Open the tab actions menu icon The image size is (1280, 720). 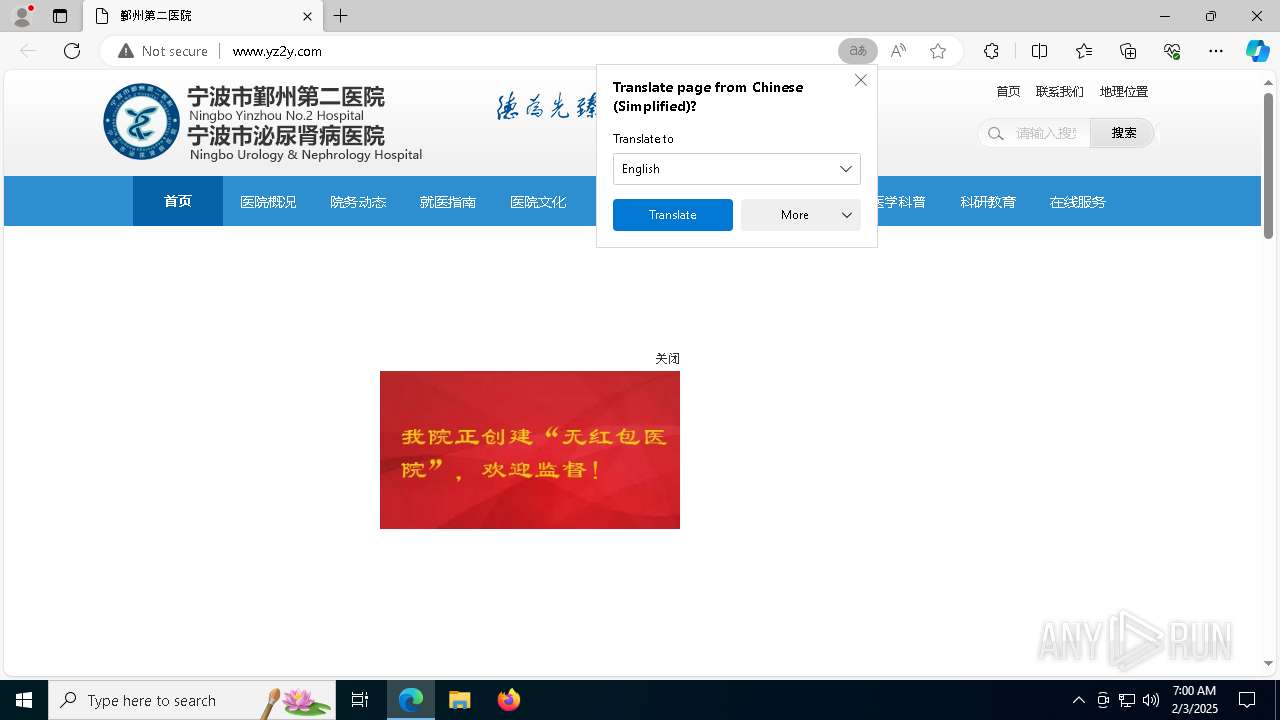(60, 16)
